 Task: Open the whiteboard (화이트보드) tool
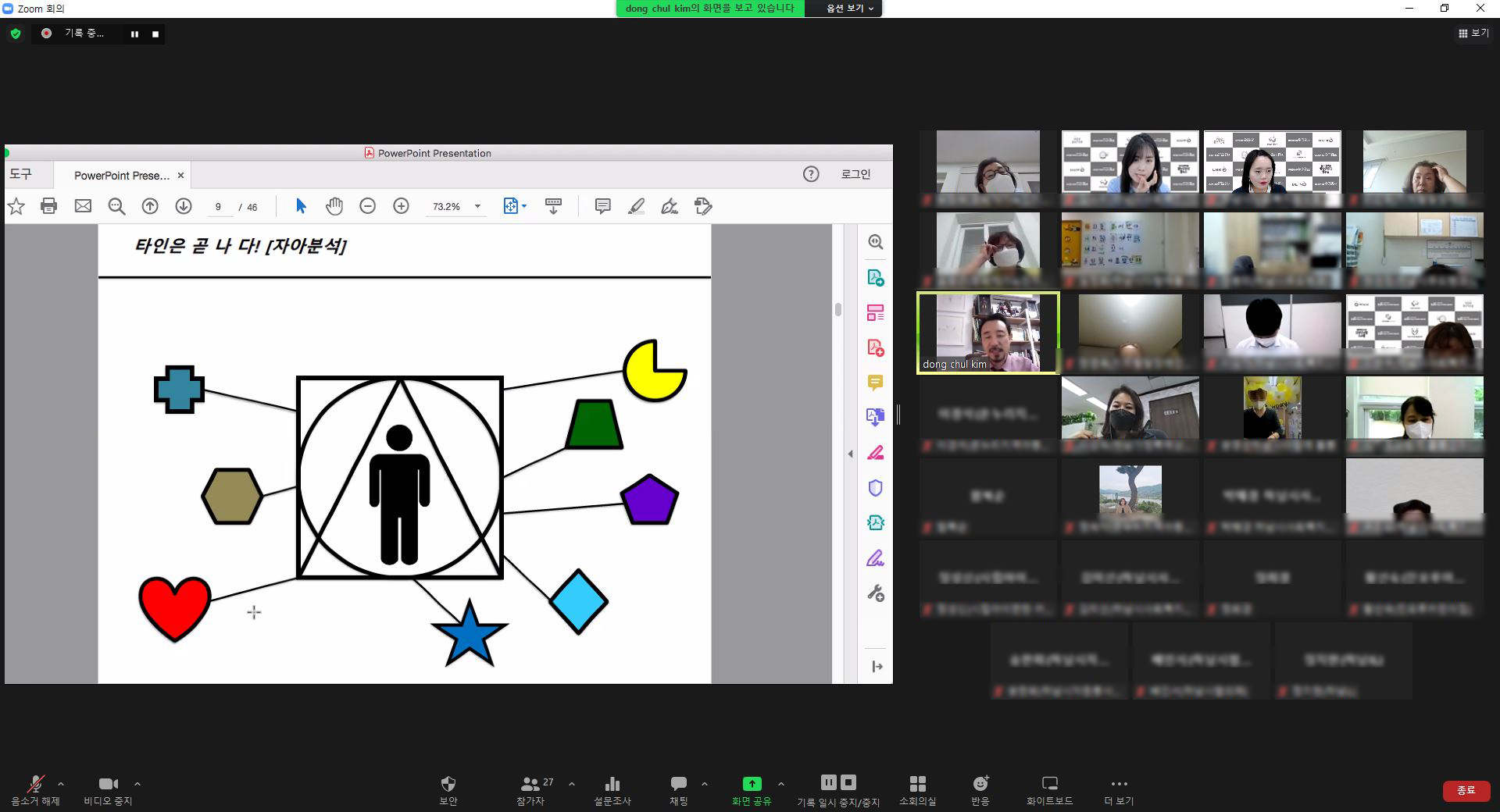pos(1049,789)
